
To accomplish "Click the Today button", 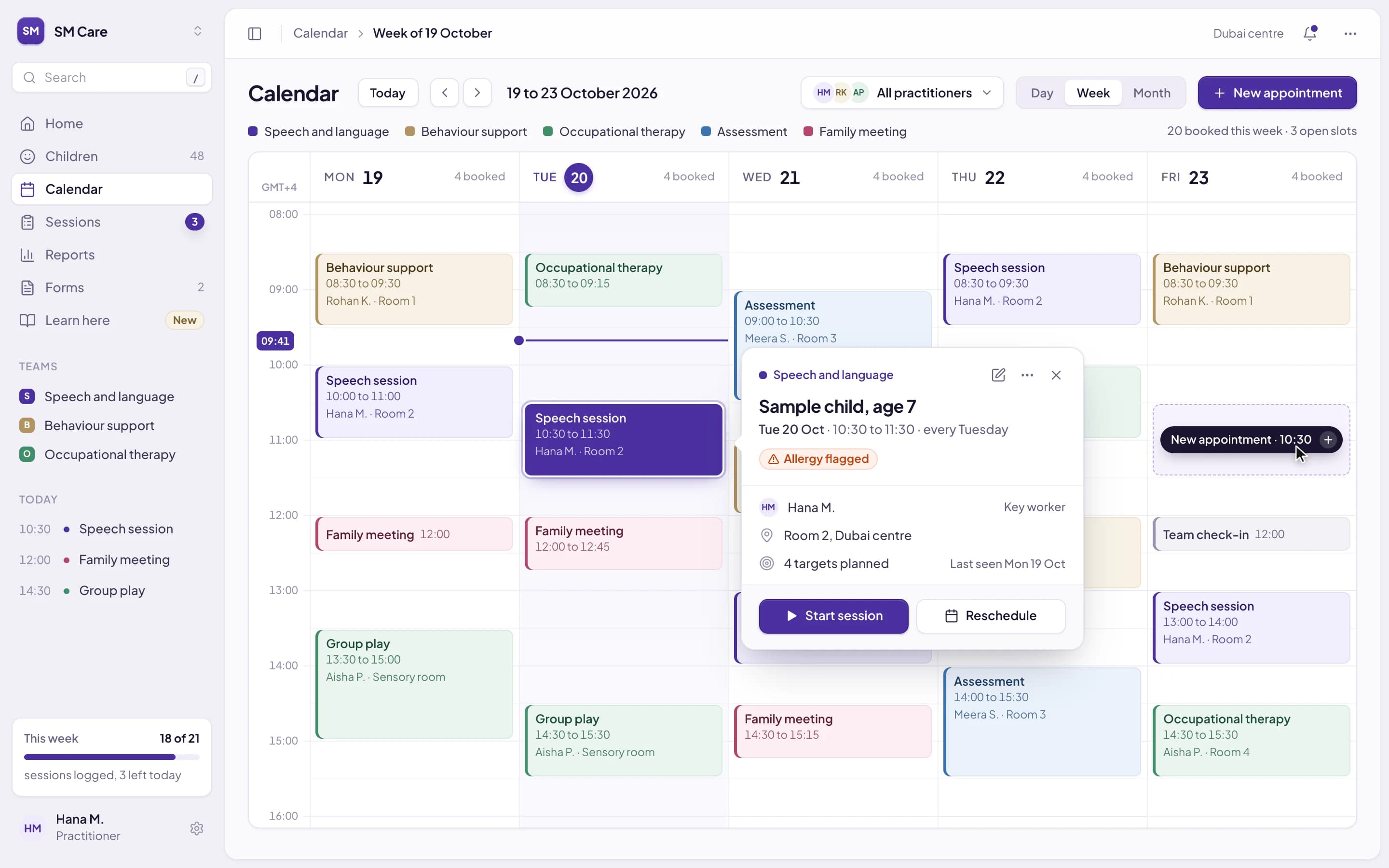I will (387, 93).
